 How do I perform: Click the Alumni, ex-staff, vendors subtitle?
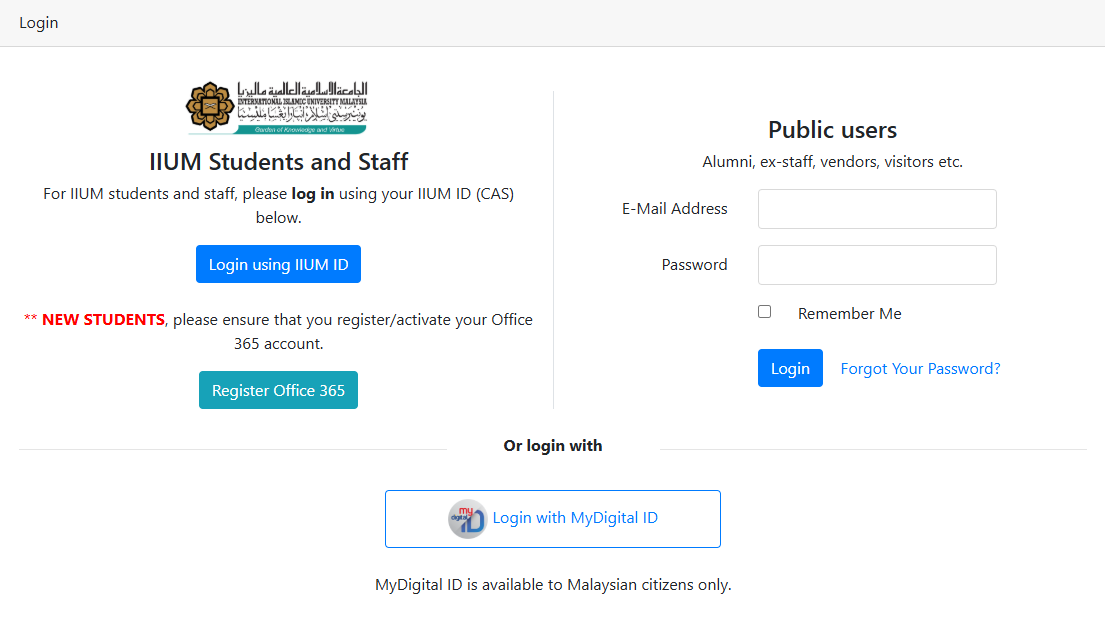832,161
